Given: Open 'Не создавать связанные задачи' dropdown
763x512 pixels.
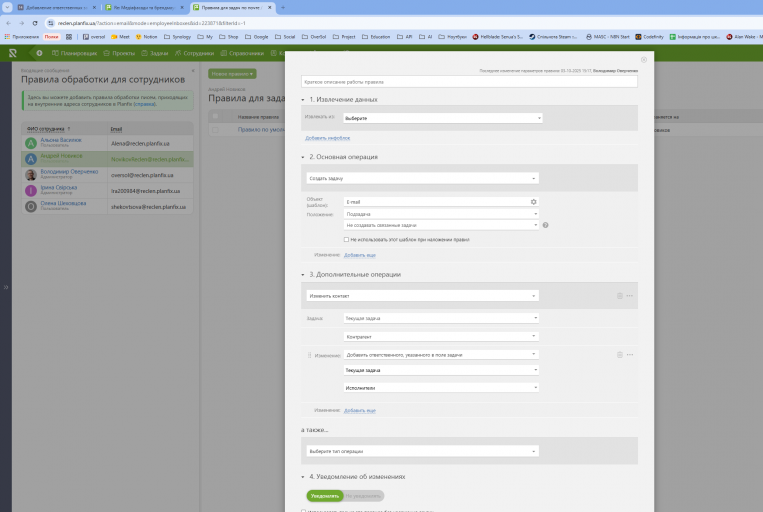Looking at the screenshot, I should tap(441, 225).
